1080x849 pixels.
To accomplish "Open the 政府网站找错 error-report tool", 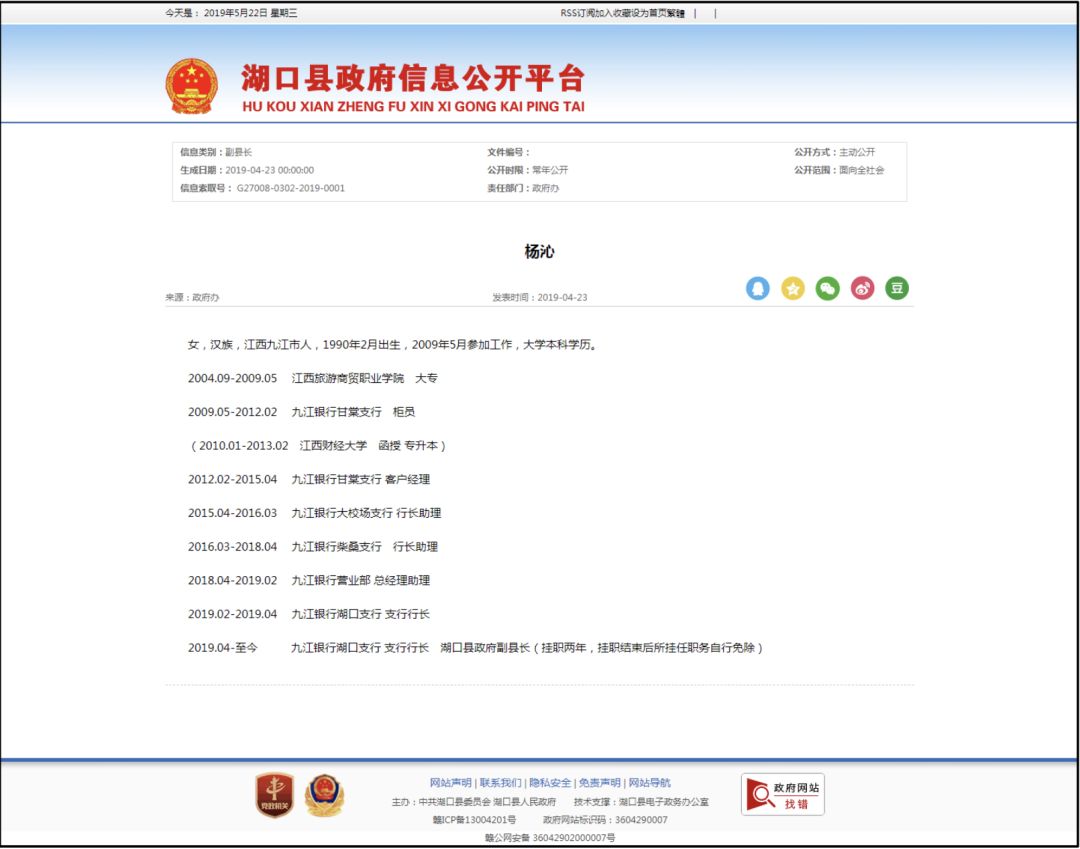I will [x=785, y=793].
